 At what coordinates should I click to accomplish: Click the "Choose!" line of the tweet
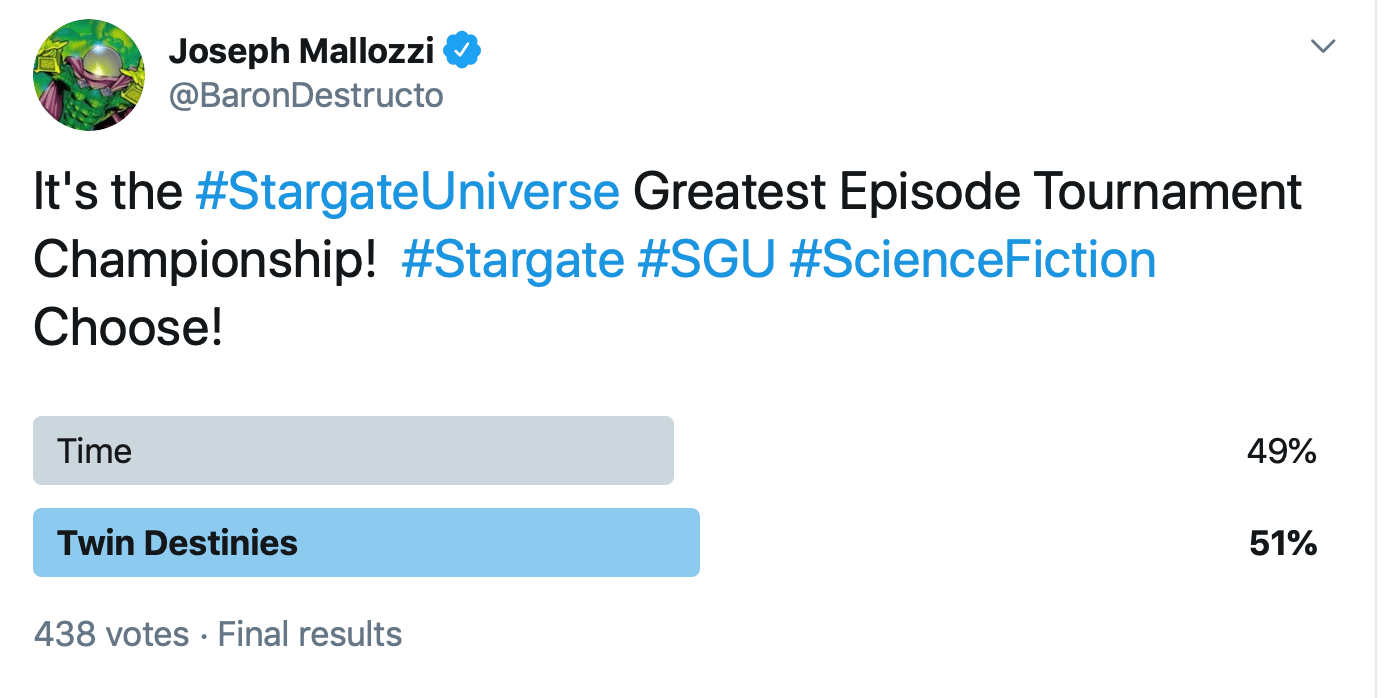tap(128, 328)
